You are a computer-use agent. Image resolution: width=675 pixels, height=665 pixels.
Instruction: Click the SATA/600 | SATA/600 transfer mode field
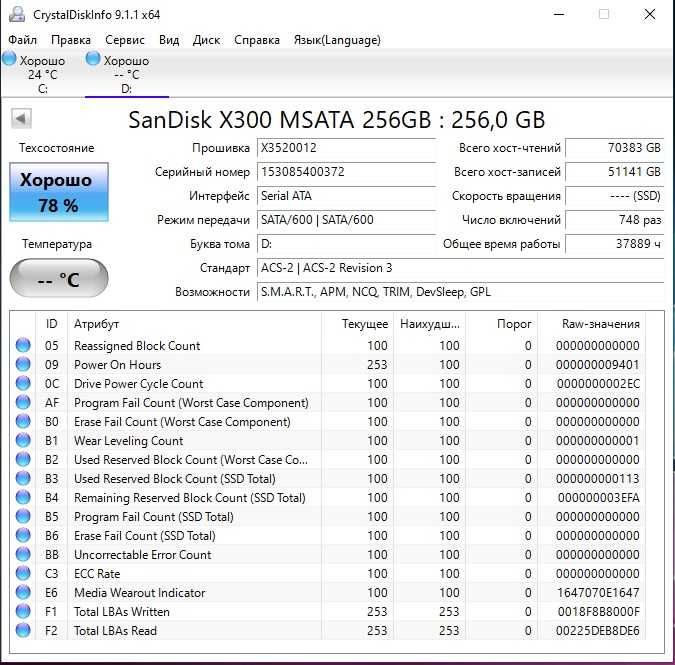(x=347, y=220)
